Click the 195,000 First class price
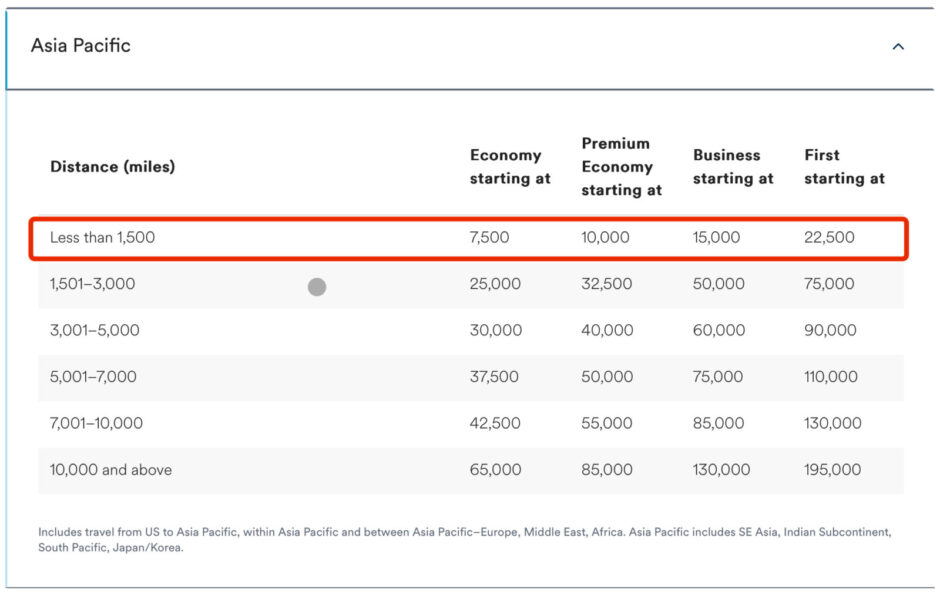940x592 pixels. click(832, 470)
